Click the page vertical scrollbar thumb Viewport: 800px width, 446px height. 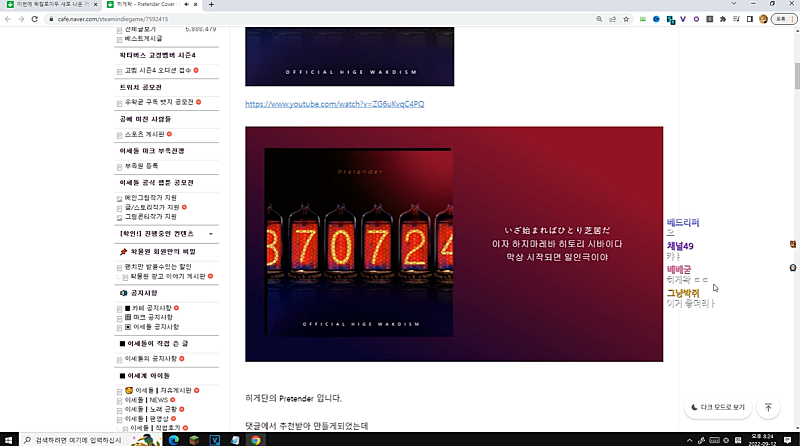pos(797,76)
